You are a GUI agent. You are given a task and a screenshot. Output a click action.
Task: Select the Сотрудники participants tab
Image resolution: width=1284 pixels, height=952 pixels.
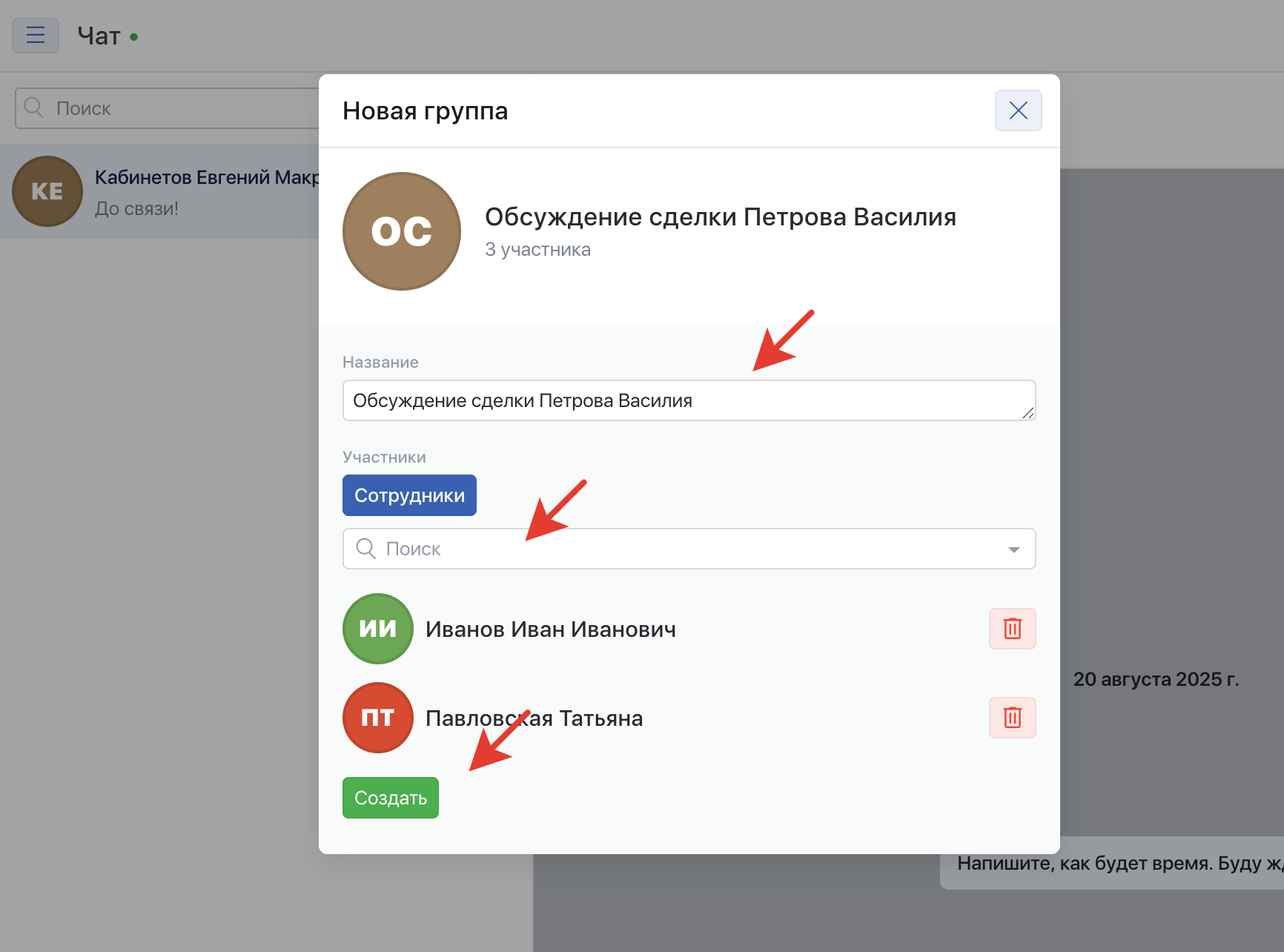click(x=409, y=495)
